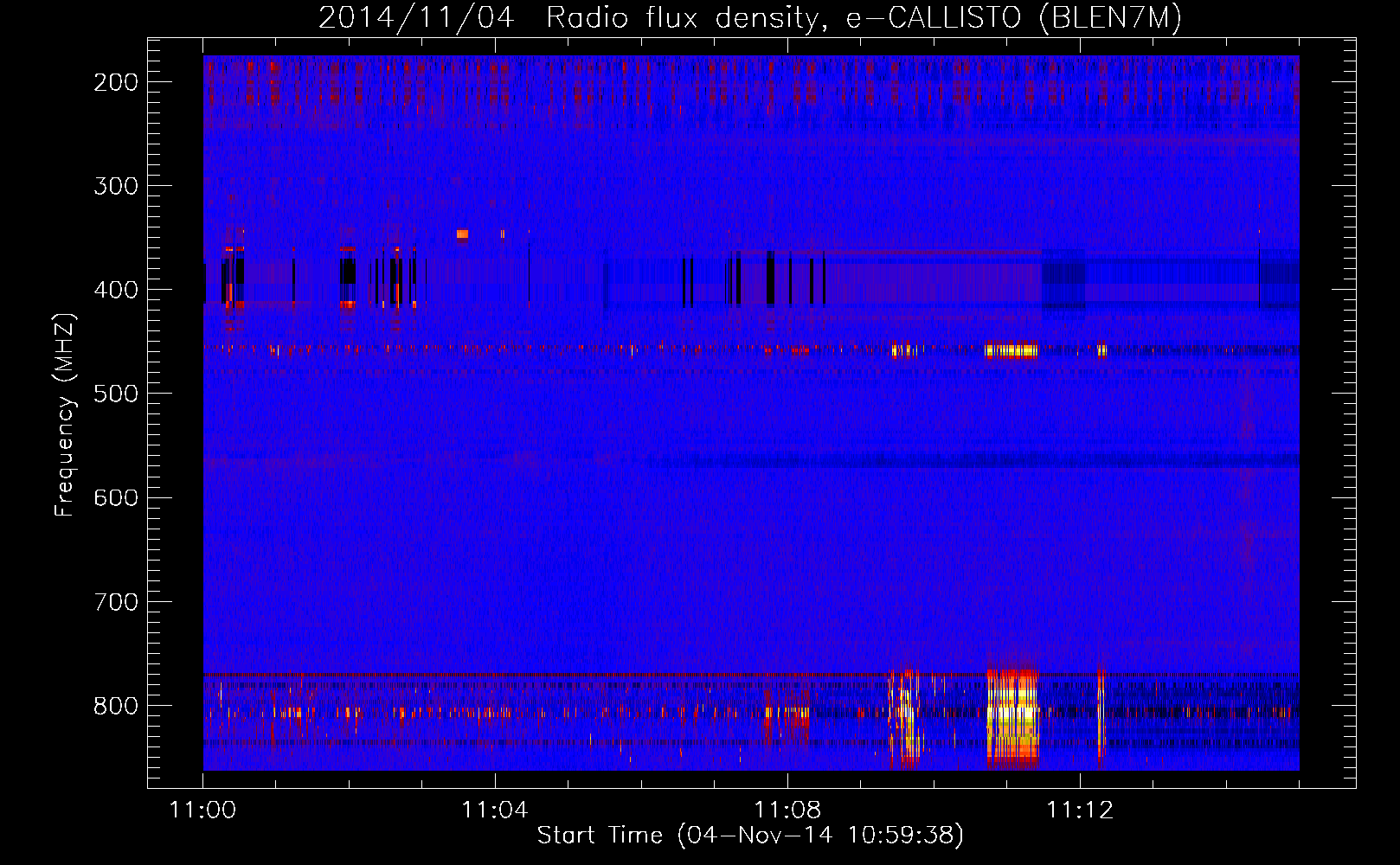Click the 600 frequency axis label
Screen dimensions: 1400x865
[x=116, y=497]
